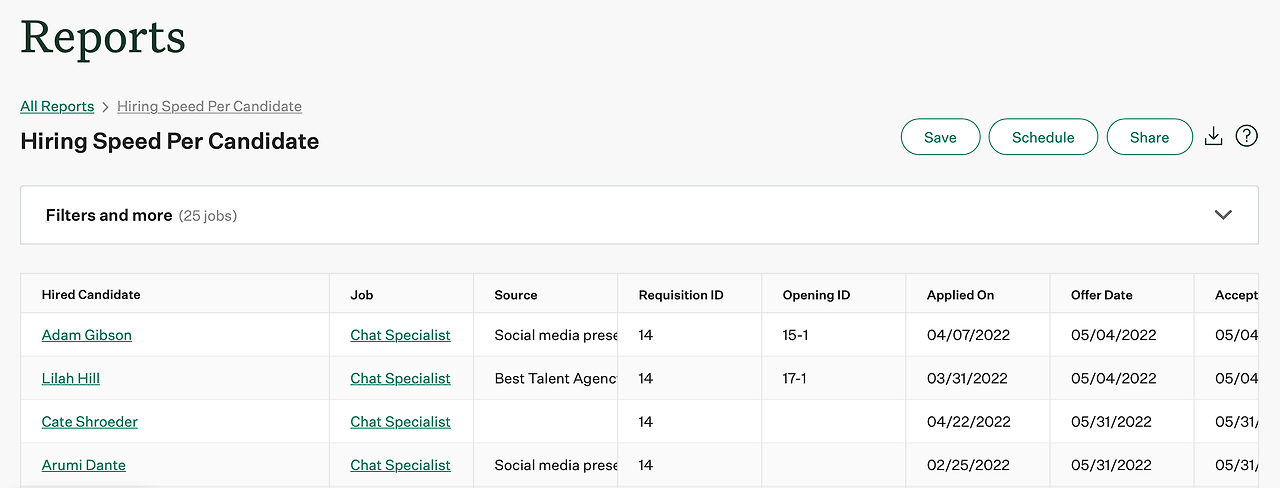This screenshot has width=1280, height=488.
Task: Open help with the question mark icon
Action: (x=1246, y=136)
